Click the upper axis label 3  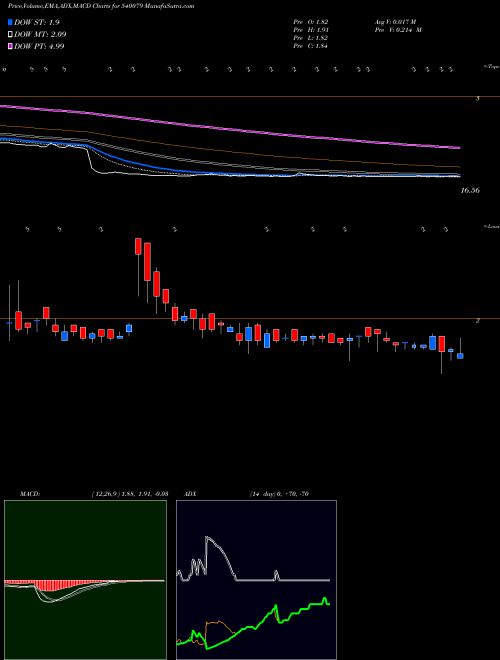point(477,98)
